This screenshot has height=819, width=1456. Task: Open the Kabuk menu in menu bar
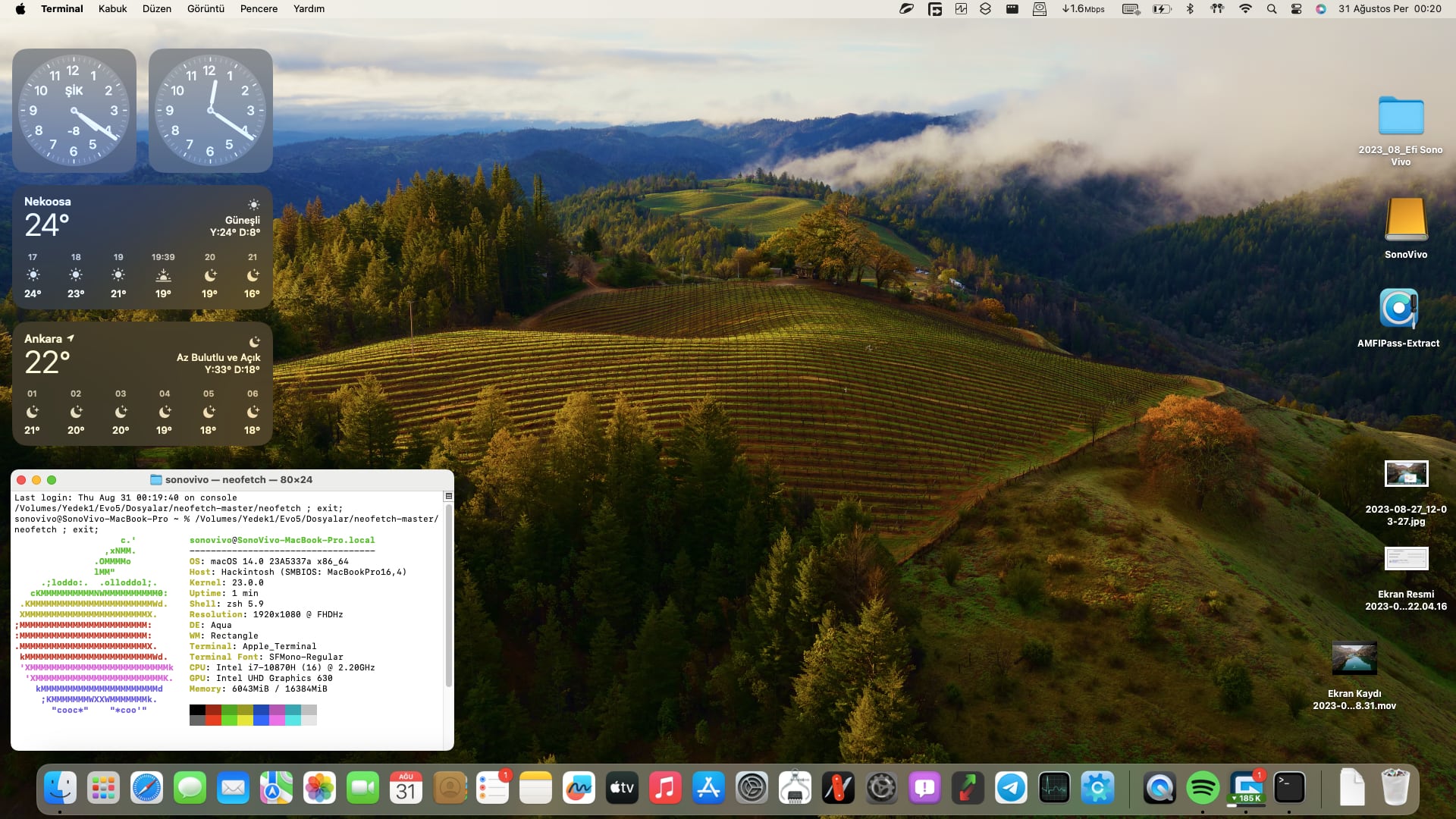112,8
